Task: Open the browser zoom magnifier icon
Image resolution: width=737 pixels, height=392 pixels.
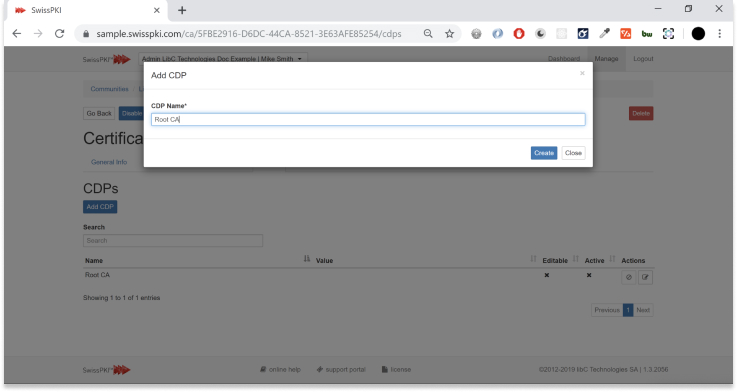Action: coord(428,34)
